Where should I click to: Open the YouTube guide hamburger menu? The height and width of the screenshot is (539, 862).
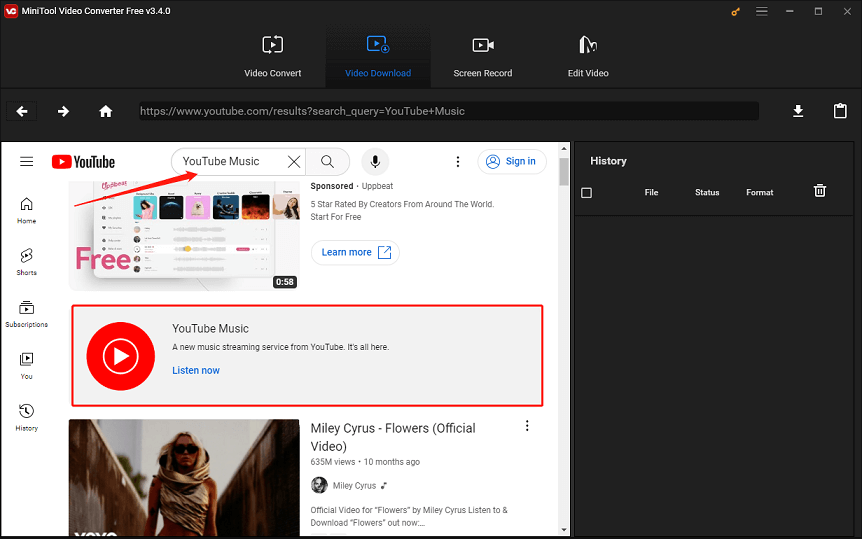pos(26,162)
